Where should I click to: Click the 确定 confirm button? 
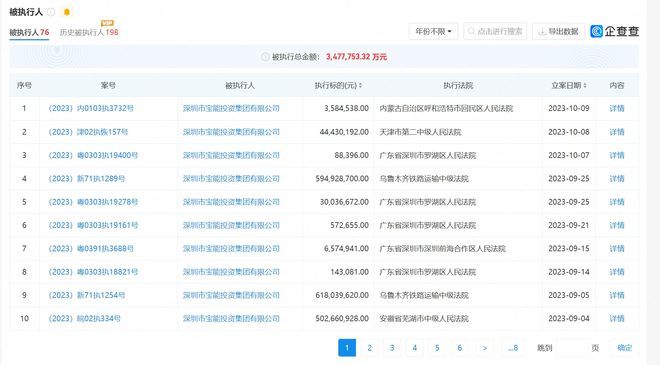pyautogui.click(x=625, y=348)
